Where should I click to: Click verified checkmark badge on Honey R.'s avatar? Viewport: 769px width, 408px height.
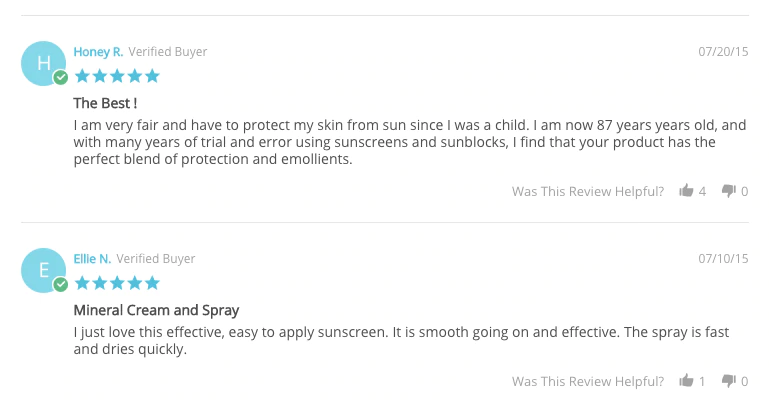[x=61, y=77]
